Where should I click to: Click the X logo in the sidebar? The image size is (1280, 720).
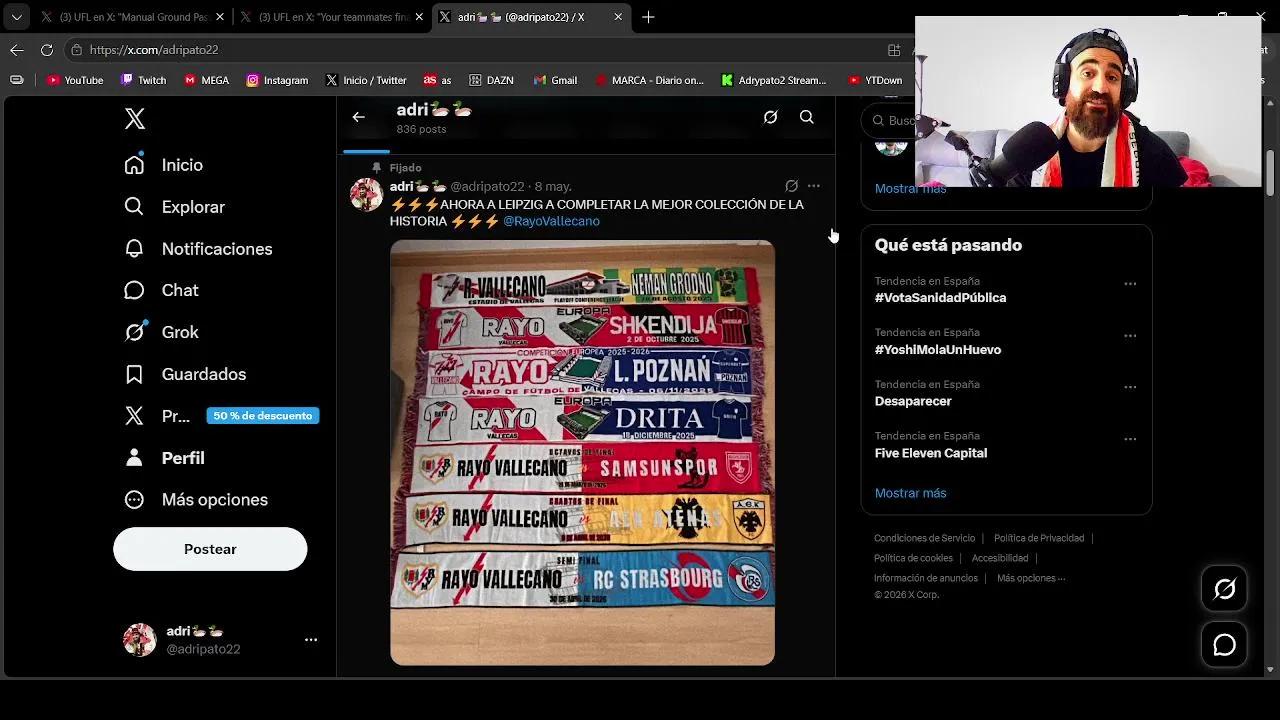[x=135, y=119]
